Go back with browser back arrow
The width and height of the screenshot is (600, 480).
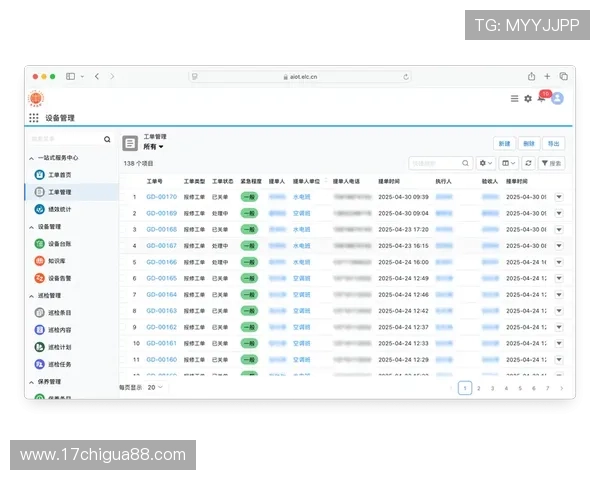(x=97, y=77)
